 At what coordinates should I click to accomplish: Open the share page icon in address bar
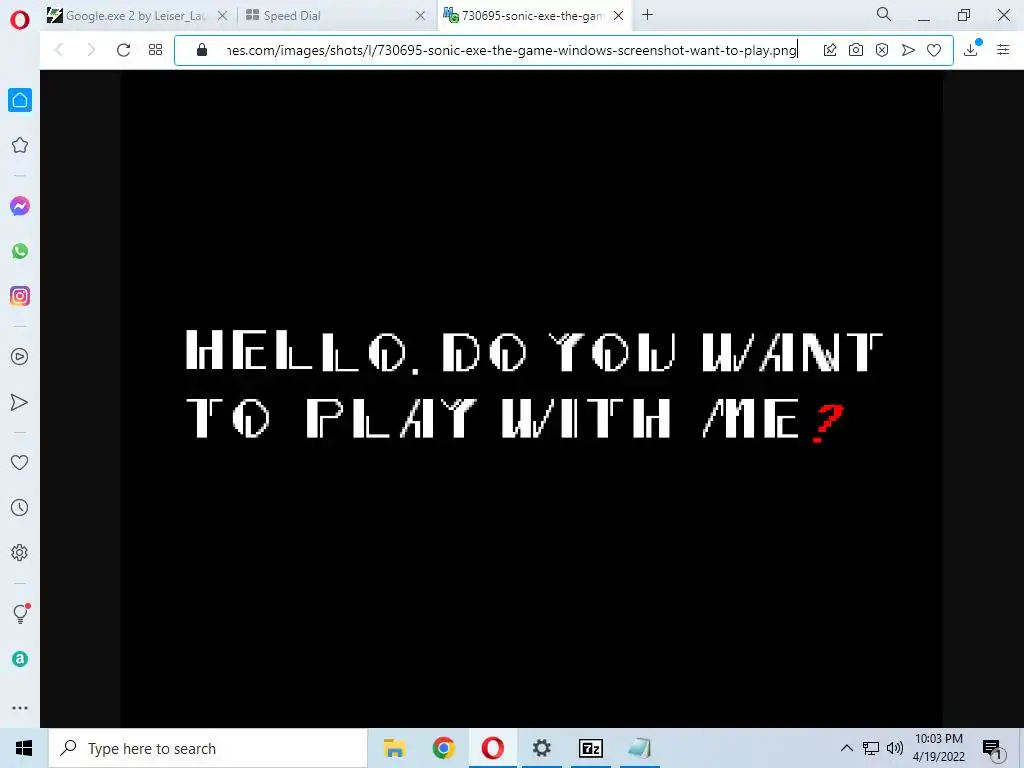pos(829,50)
